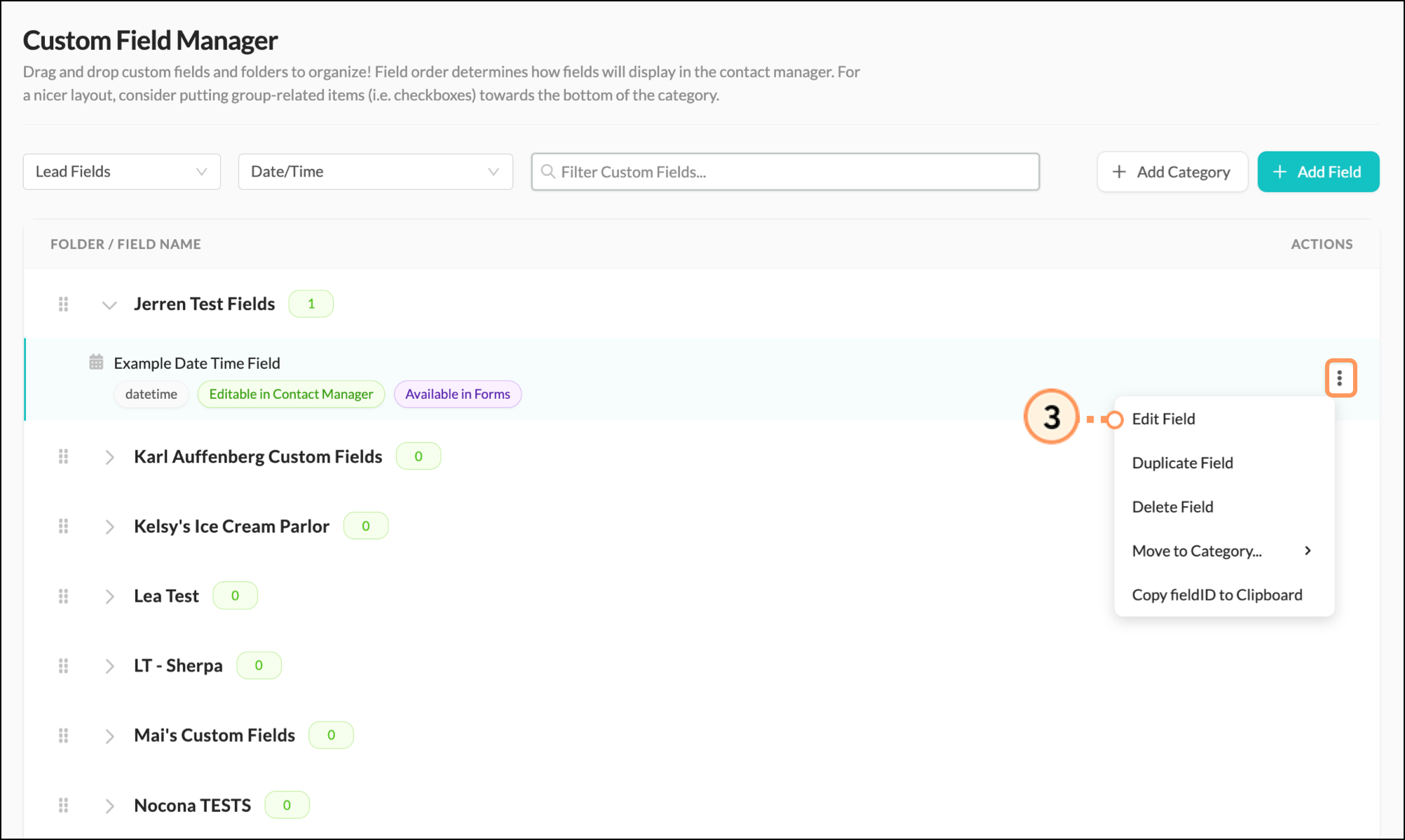Click drag handle for Kelsy's Ice Cream Parlor
The width and height of the screenshot is (1405, 840).
tap(63, 526)
